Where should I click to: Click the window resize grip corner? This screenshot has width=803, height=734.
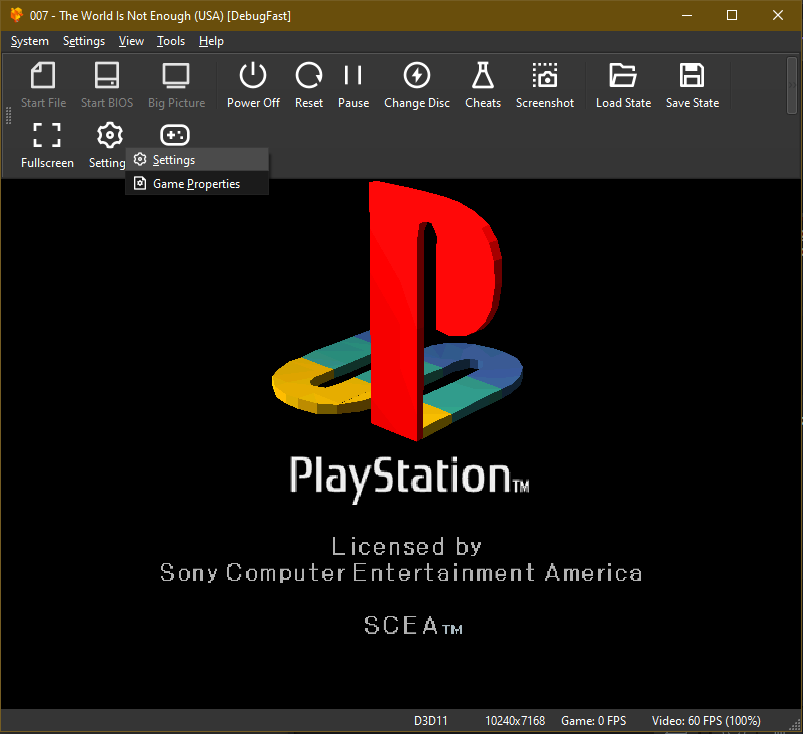(x=796, y=726)
